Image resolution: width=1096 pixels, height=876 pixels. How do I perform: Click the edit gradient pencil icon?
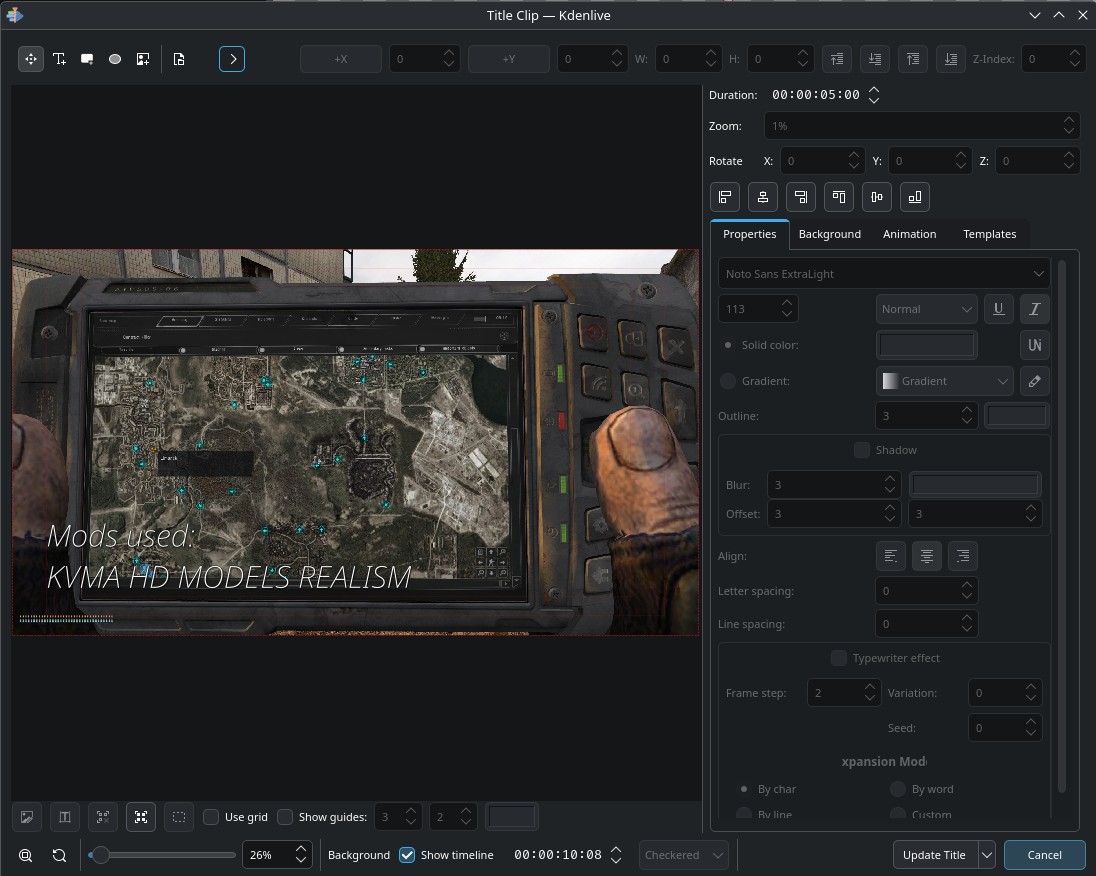1034,381
